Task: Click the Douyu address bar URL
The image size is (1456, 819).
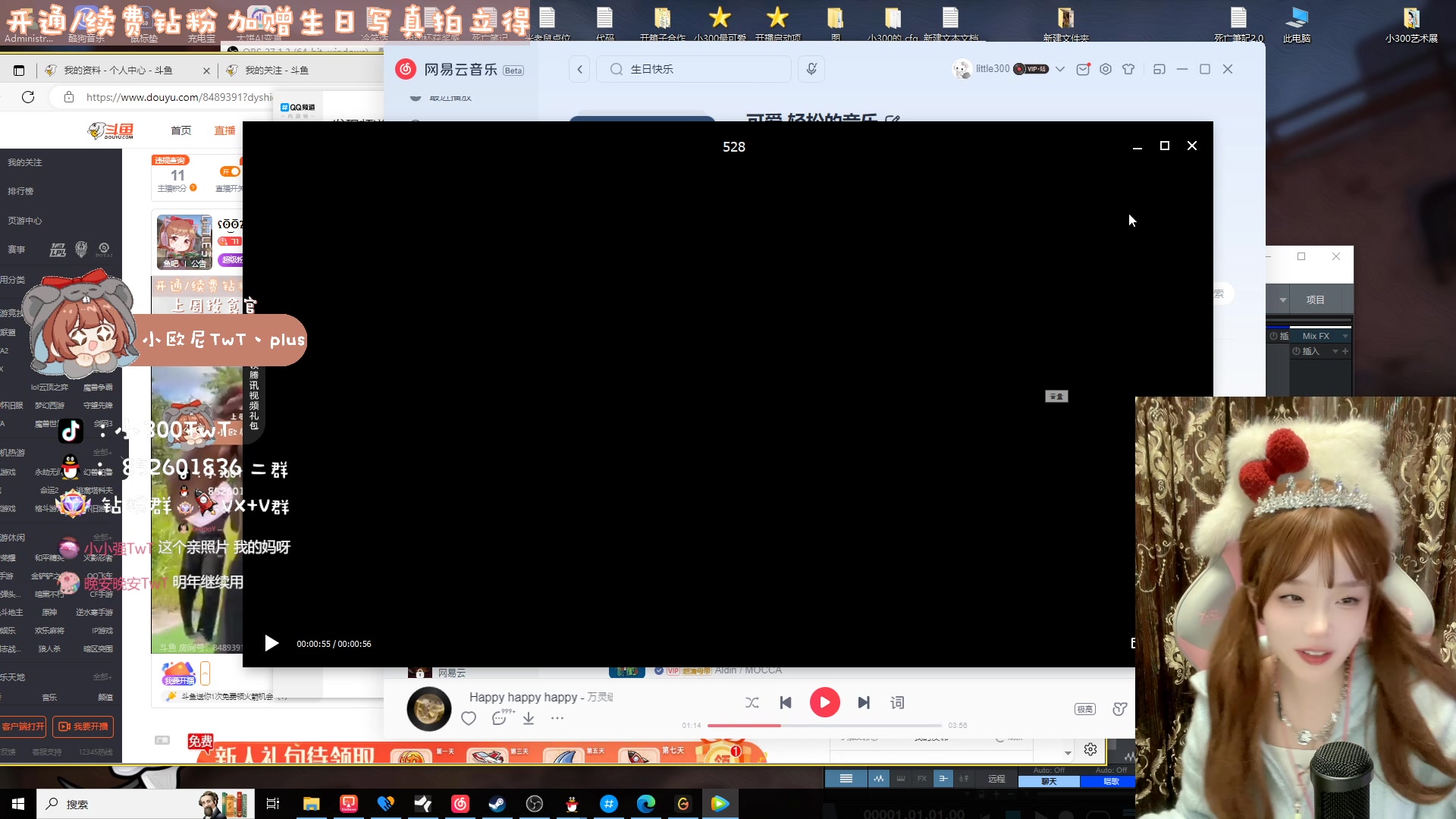Action: (179, 97)
